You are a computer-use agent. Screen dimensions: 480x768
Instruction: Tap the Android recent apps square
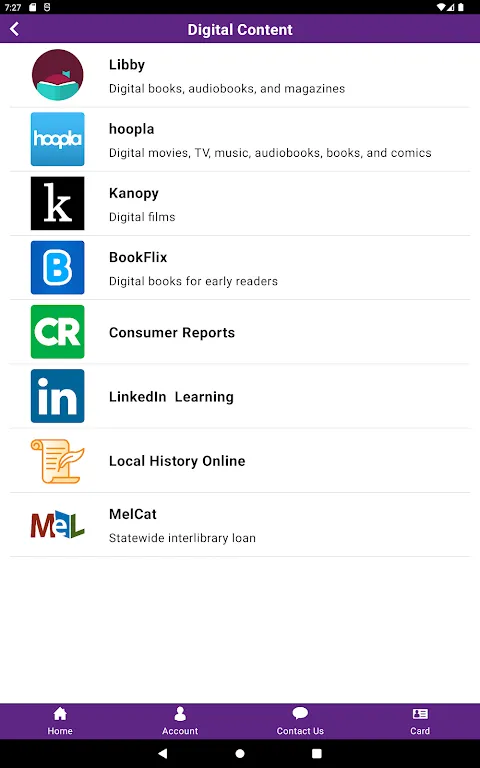click(317, 753)
